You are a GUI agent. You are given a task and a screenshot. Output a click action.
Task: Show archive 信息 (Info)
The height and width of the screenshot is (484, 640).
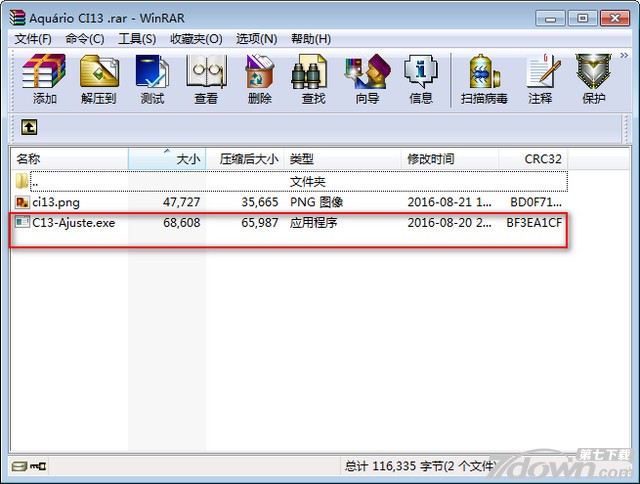coord(421,79)
